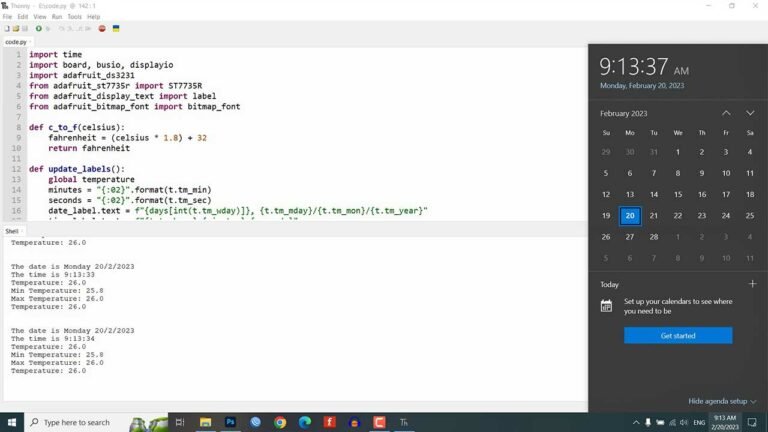The height and width of the screenshot is (432, 768).
Task: Go to next month in calendar
Action: click(x=750, y=113)
